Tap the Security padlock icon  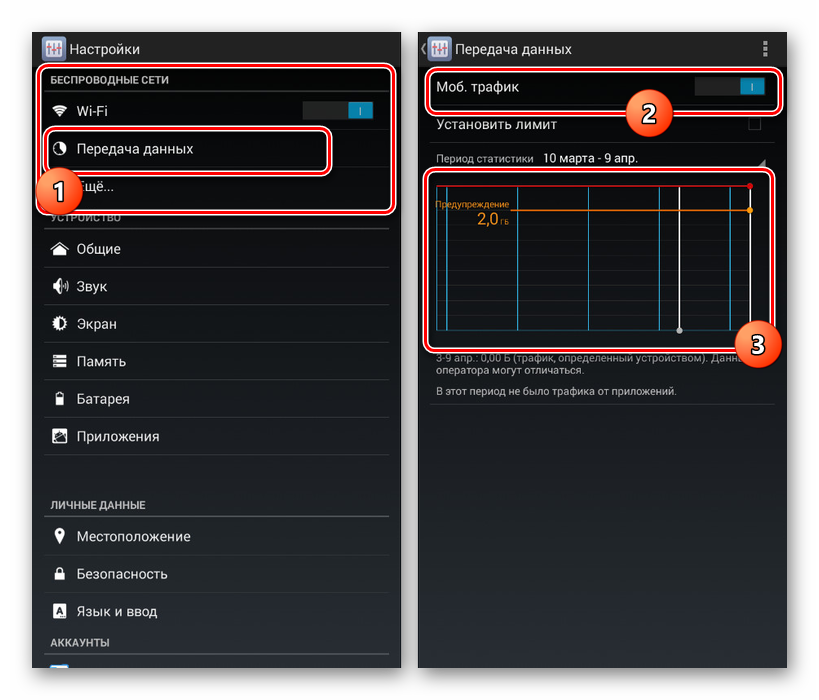click(x=59, y=574)
